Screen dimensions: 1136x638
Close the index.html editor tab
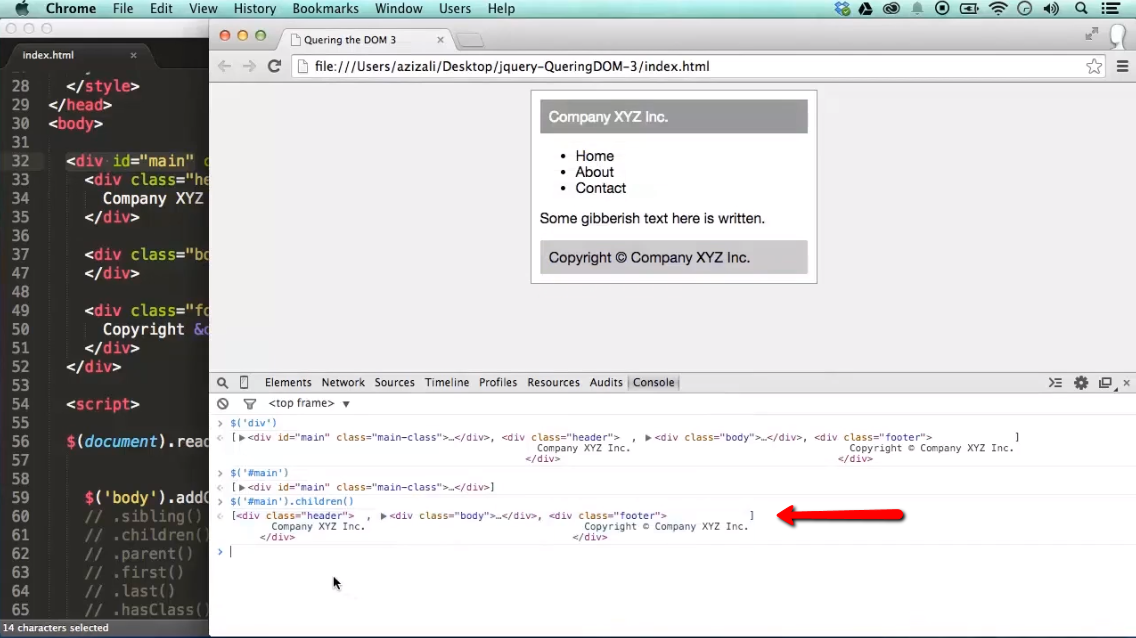pos(133,55)
